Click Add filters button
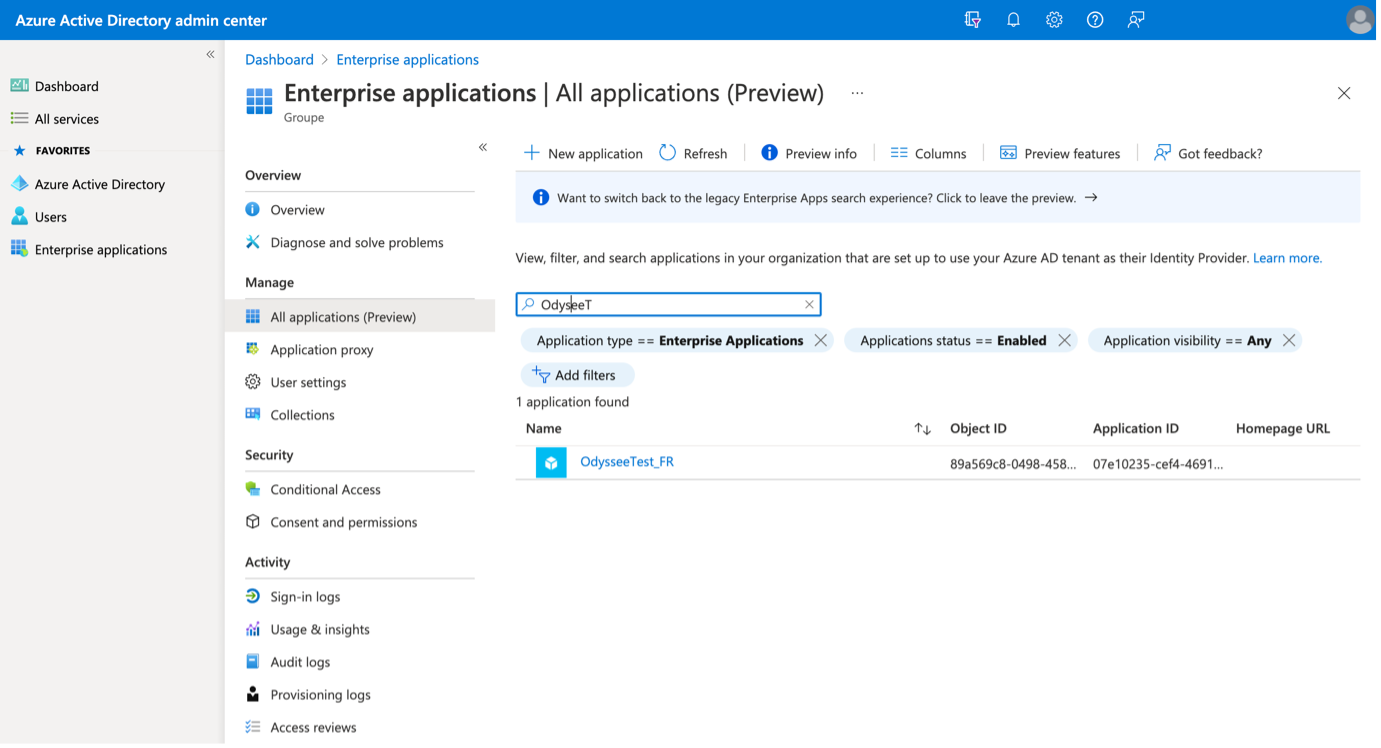Screen dimensions: 1381x748 (x=577, y=375)
